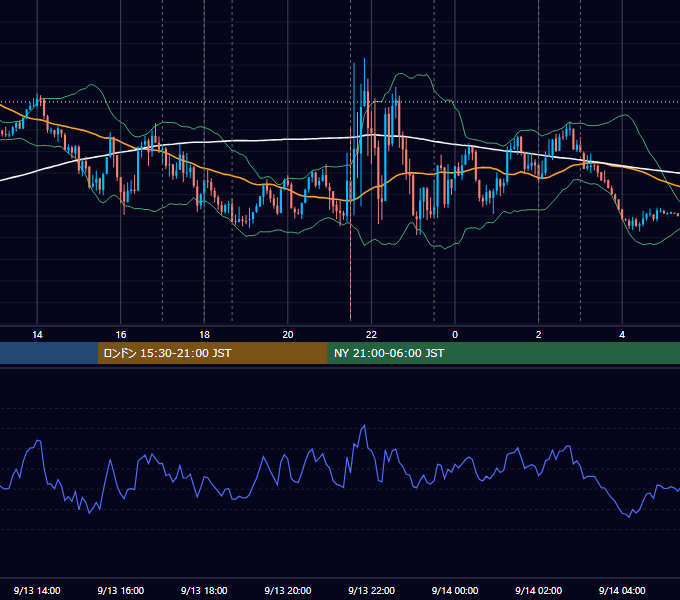The width and height of the screenshot is (680, 600).
Task: Select the 2 hour axis label
Action: 539,335
